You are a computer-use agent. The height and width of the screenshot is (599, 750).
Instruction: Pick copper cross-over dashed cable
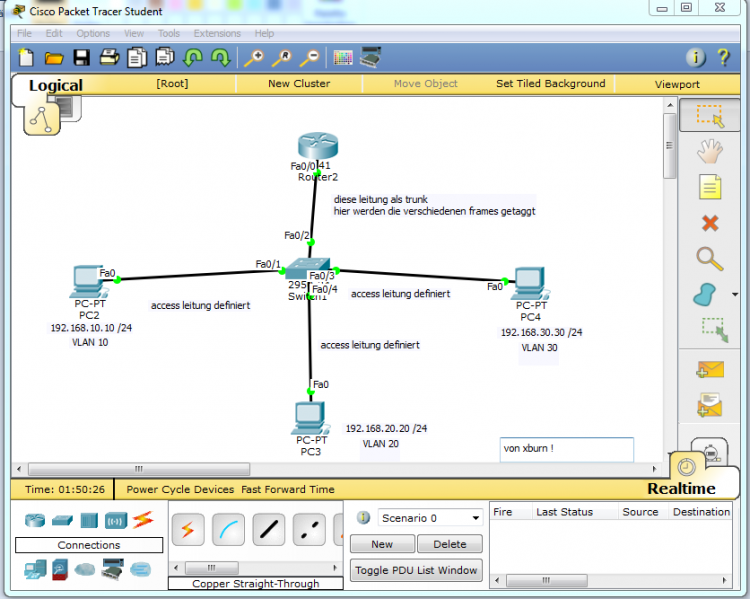[x=309, y=530]
